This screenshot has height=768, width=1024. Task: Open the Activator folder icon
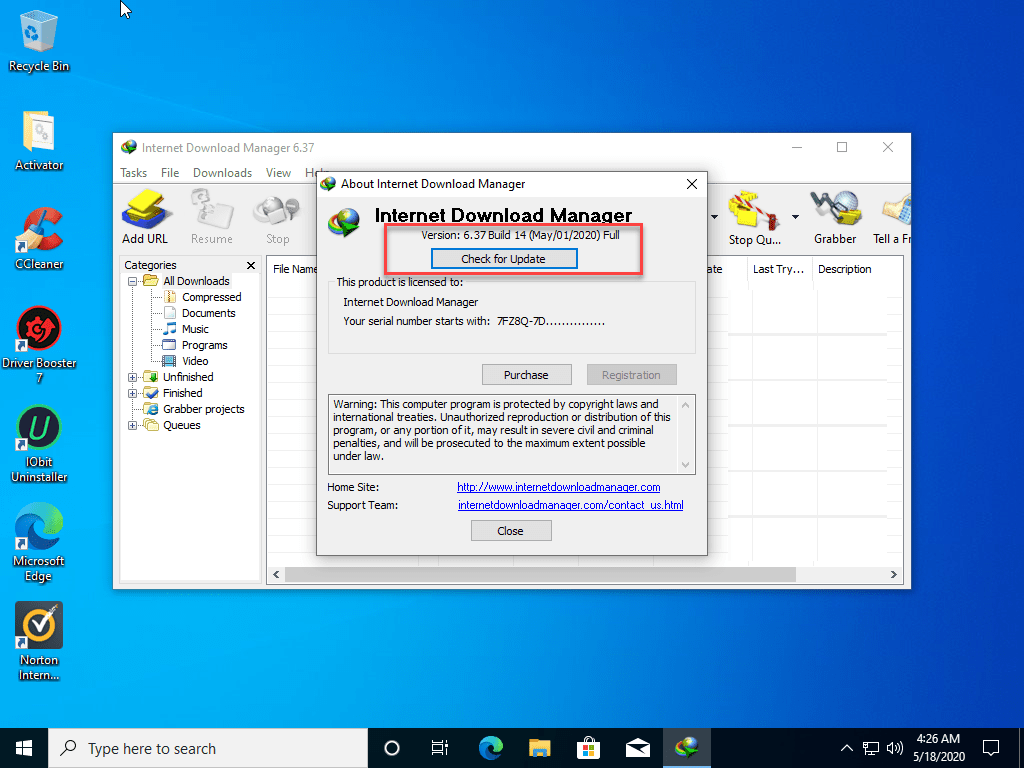(39, 141)
